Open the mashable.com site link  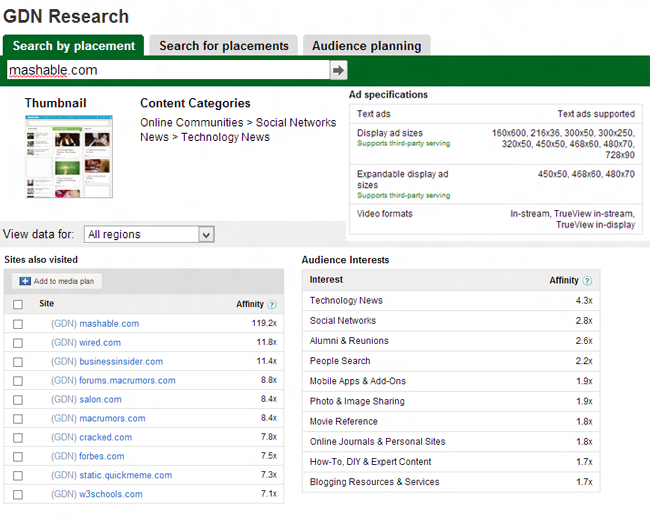pos(109,324)
